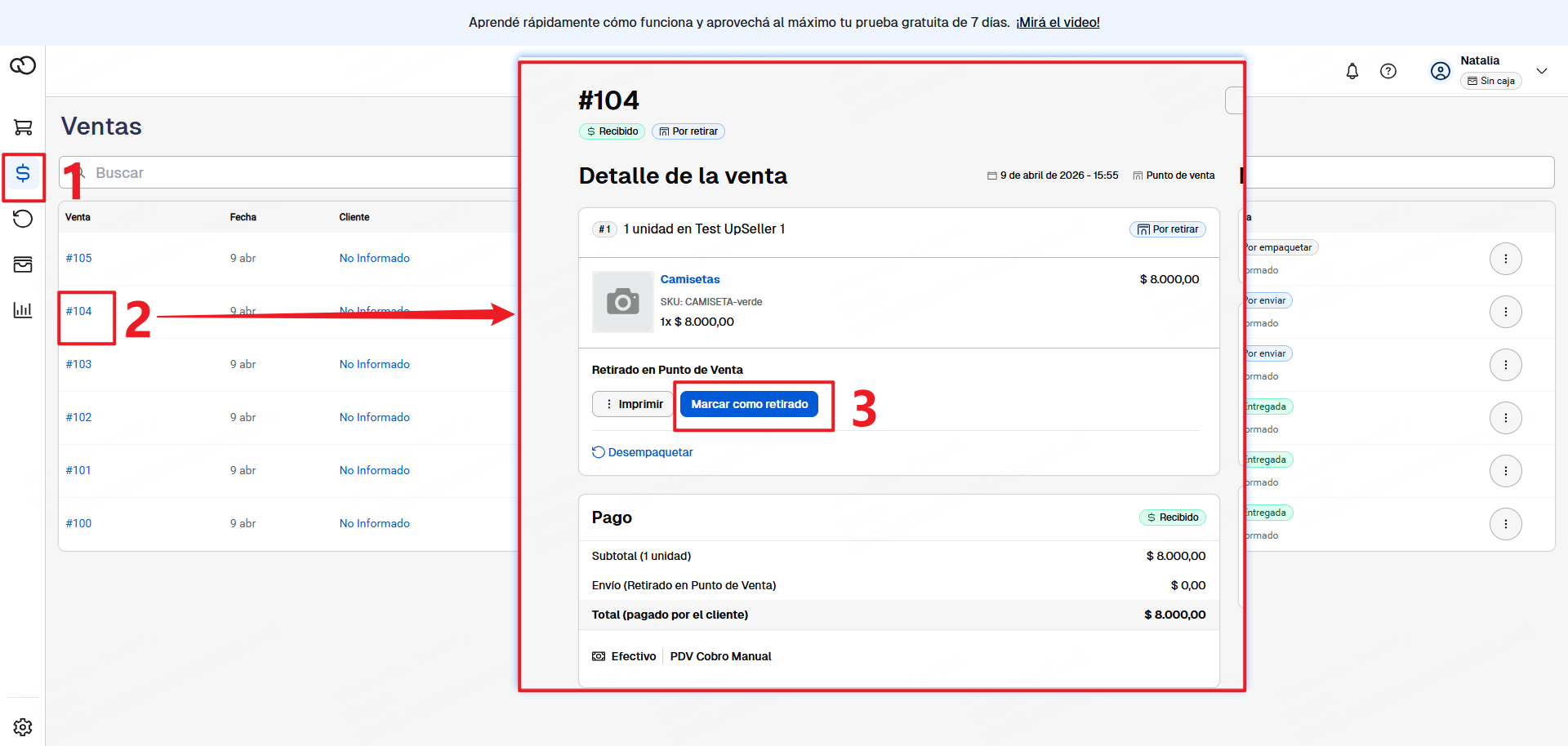This screenshot has height=746, width=1568.
Task: Click the notifications bell icon
Action: [x=1352, y=71]
